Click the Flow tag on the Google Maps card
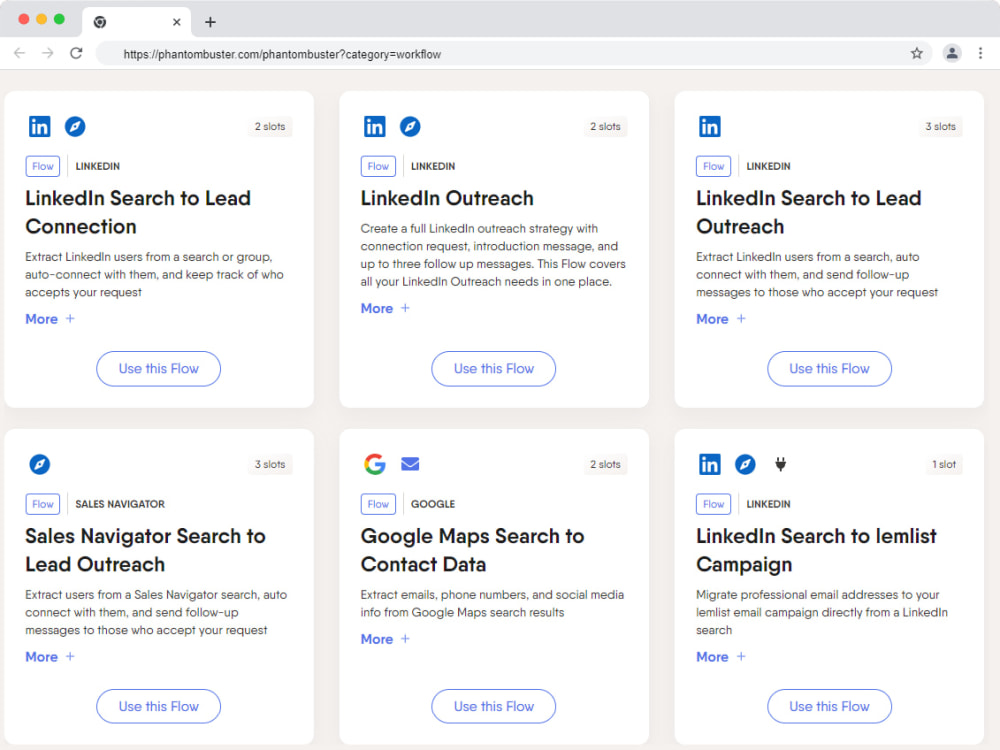This screenshot has height=750, width=1000. 378,504
